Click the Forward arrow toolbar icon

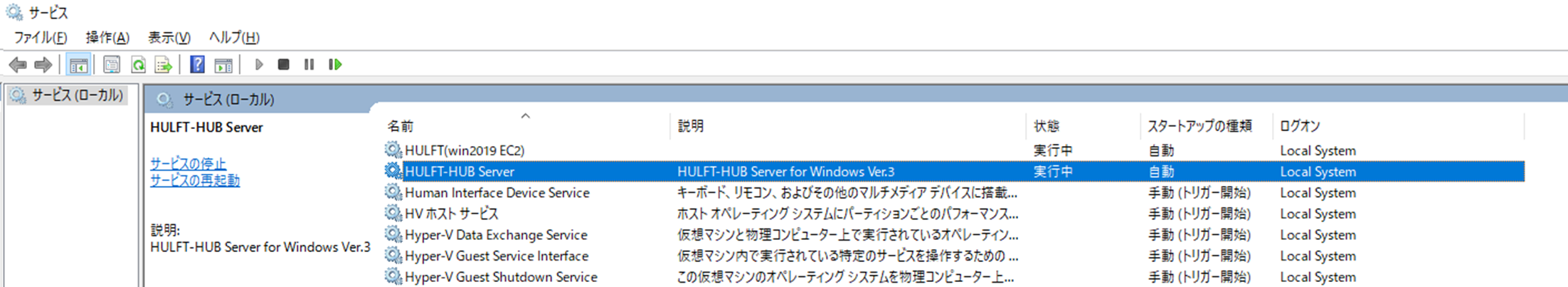43,65
